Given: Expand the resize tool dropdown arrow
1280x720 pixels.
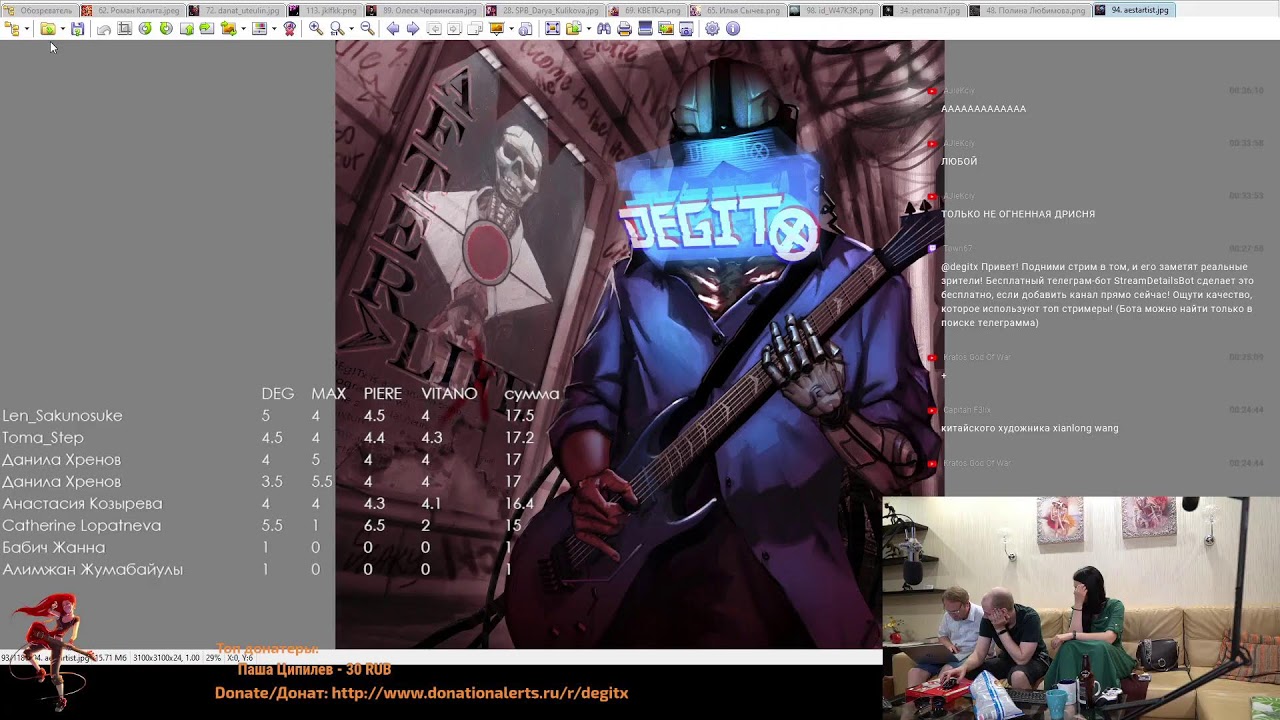Looking at the screenshot, I should tap(243, 29).
